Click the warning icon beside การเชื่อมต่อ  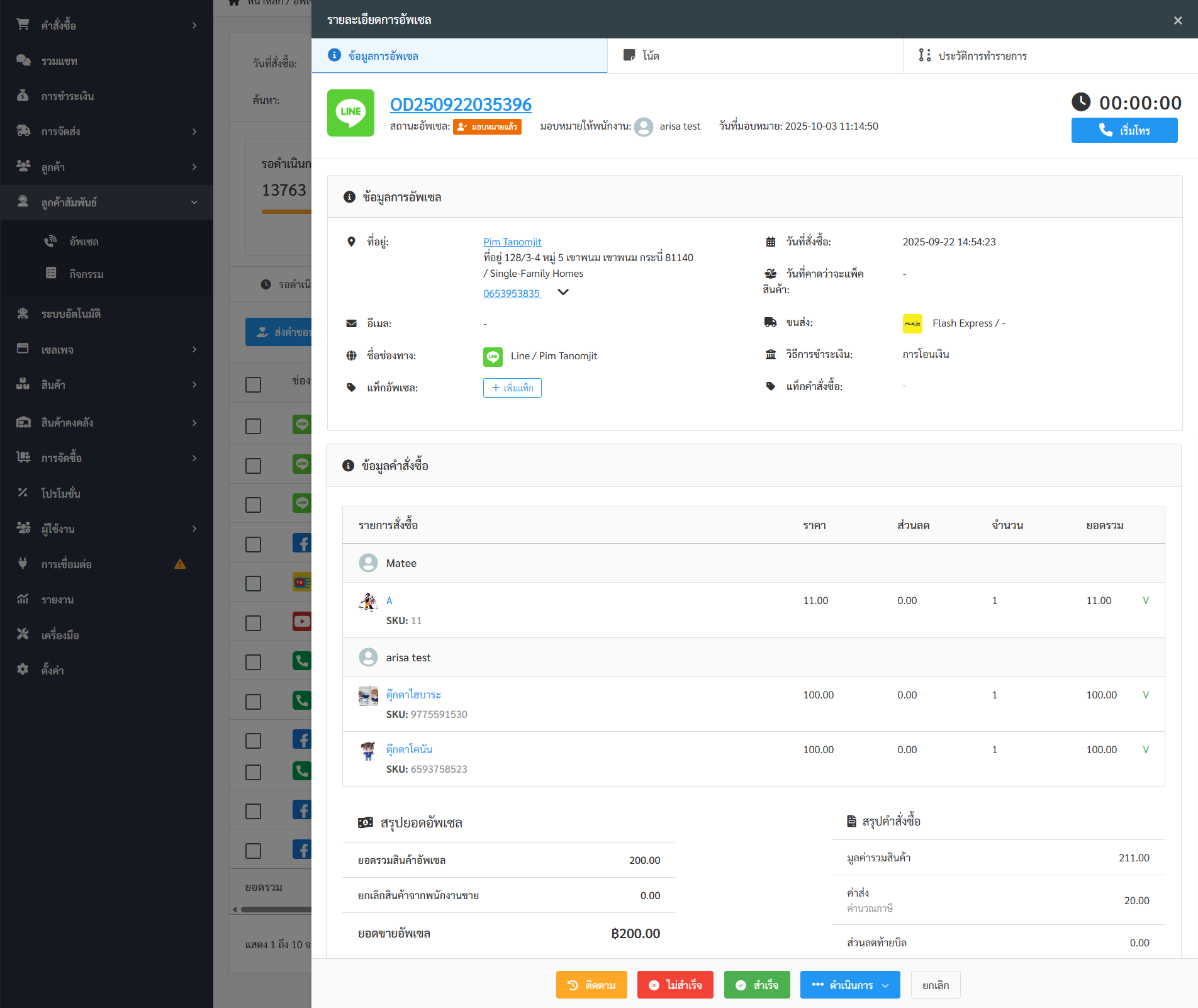point(180,564)
